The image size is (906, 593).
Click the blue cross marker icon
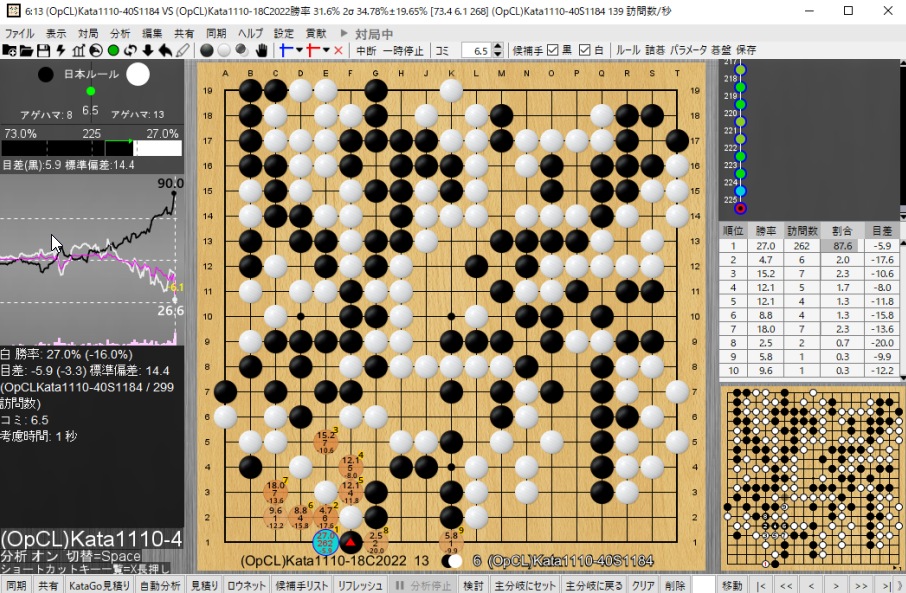coord(286,50)
